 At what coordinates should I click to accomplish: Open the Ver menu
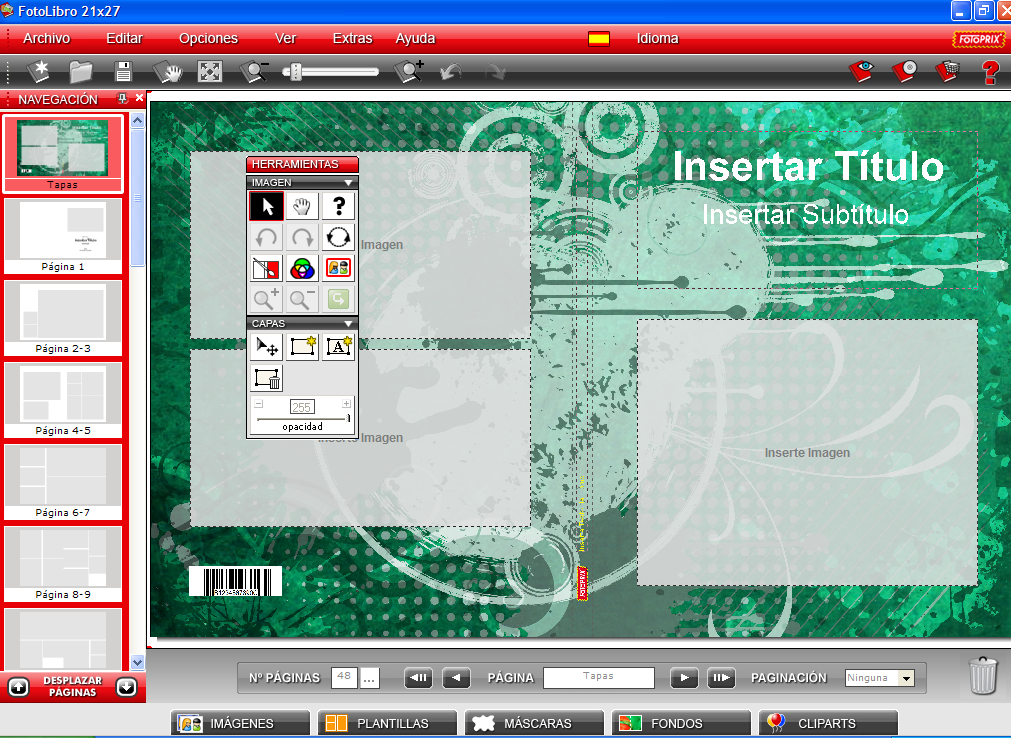pos(286,38)
